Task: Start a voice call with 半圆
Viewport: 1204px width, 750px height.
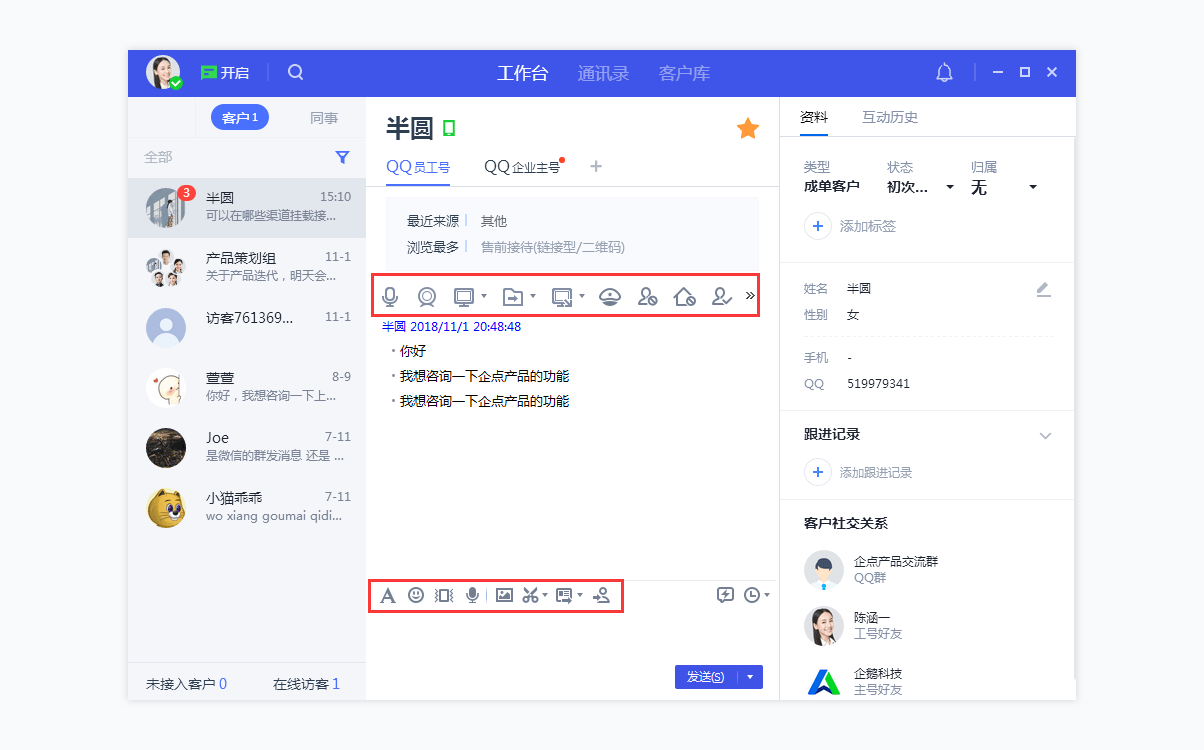Action: (x=391, y=296)
